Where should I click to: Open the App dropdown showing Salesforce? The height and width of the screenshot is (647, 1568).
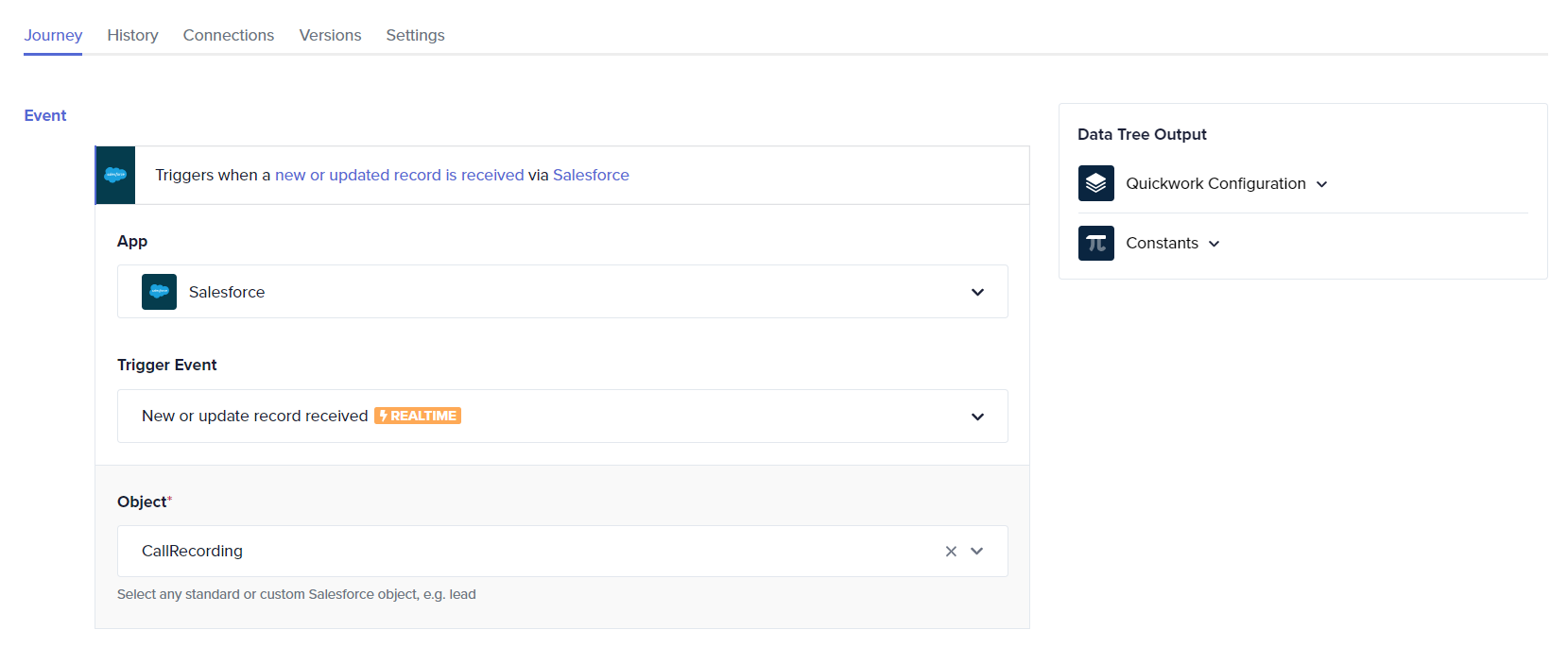tap(562, 292)
